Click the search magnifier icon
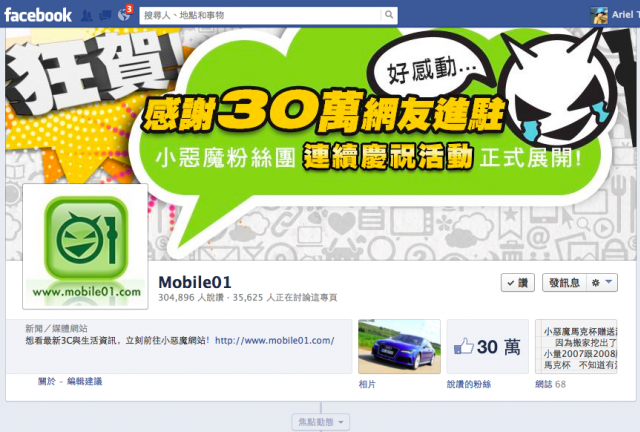The width and height of the screenshot is (640, 432). [x=389, y=15]
